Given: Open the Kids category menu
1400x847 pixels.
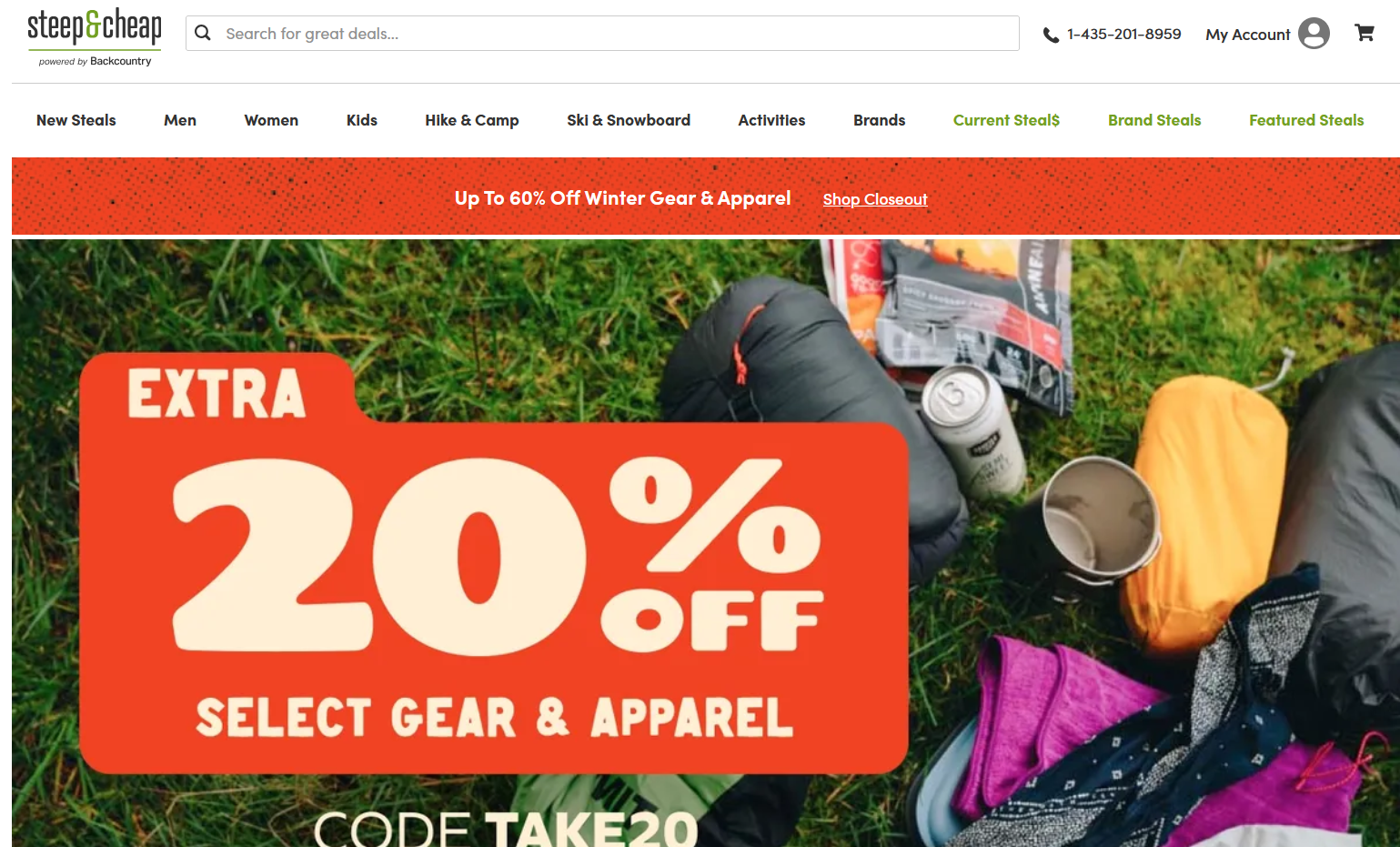Looking at the screenshot, I should tap(362, 120).
